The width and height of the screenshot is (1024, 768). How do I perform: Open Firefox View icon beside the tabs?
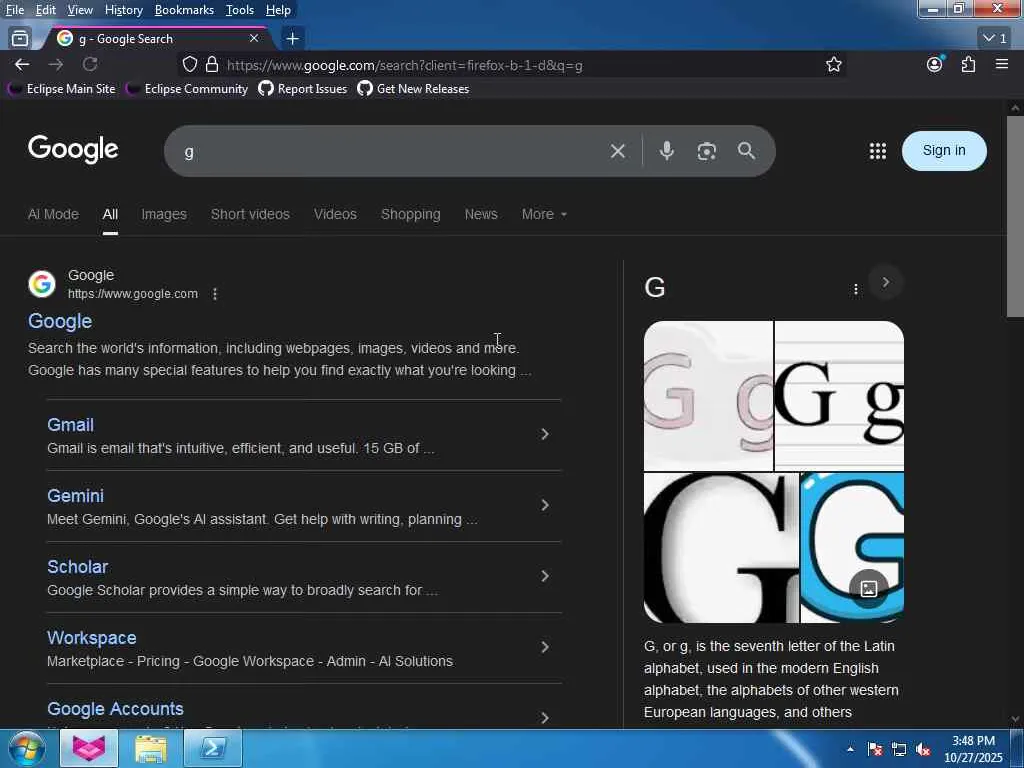[20, 39]
